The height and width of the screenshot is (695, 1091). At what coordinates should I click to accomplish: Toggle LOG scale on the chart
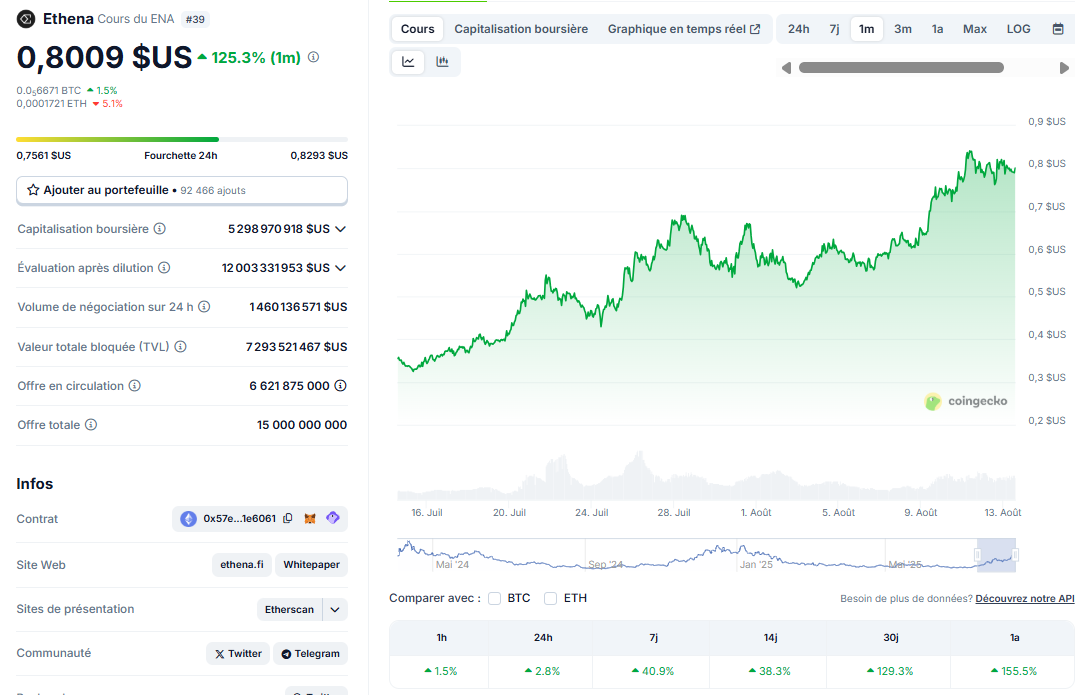[1019, 29]
